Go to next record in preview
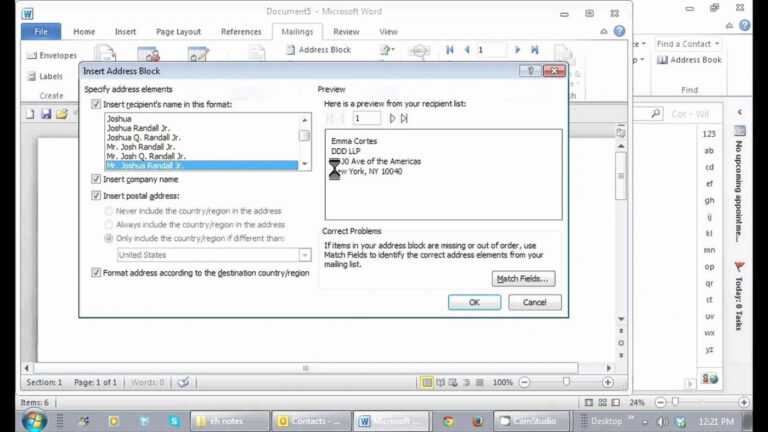Screen dimensions: 768x432 392,118
